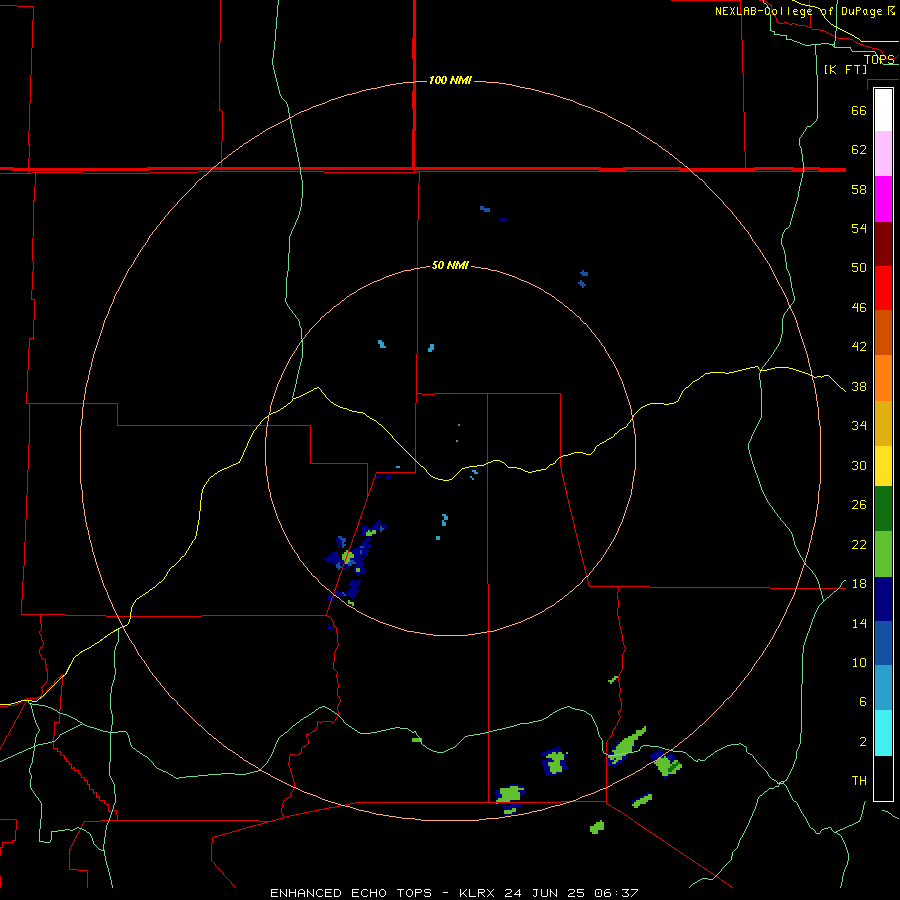
Task: Select the light green legend swatch
Action: click(883, 554)
